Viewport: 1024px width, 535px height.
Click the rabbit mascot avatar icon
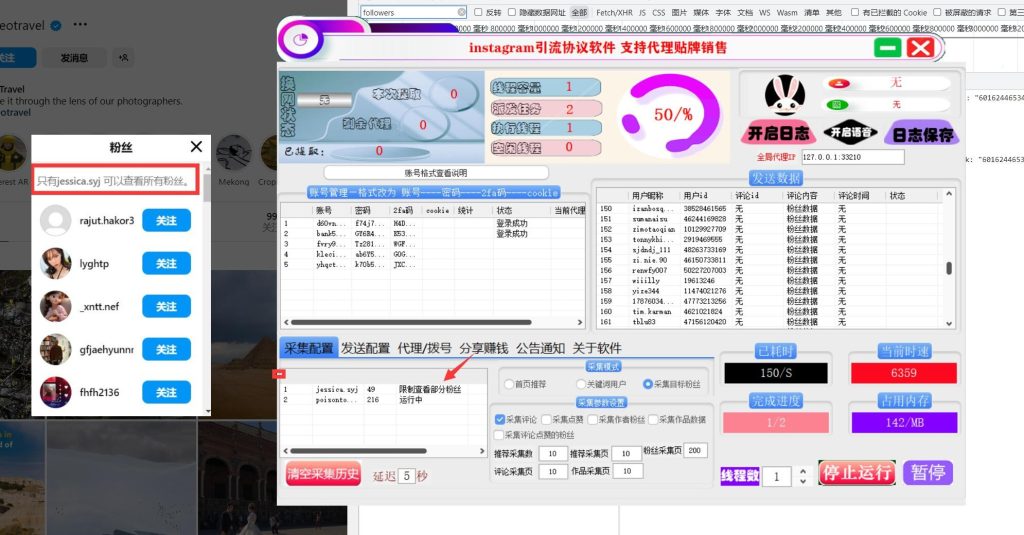click(x=785, y=95)
